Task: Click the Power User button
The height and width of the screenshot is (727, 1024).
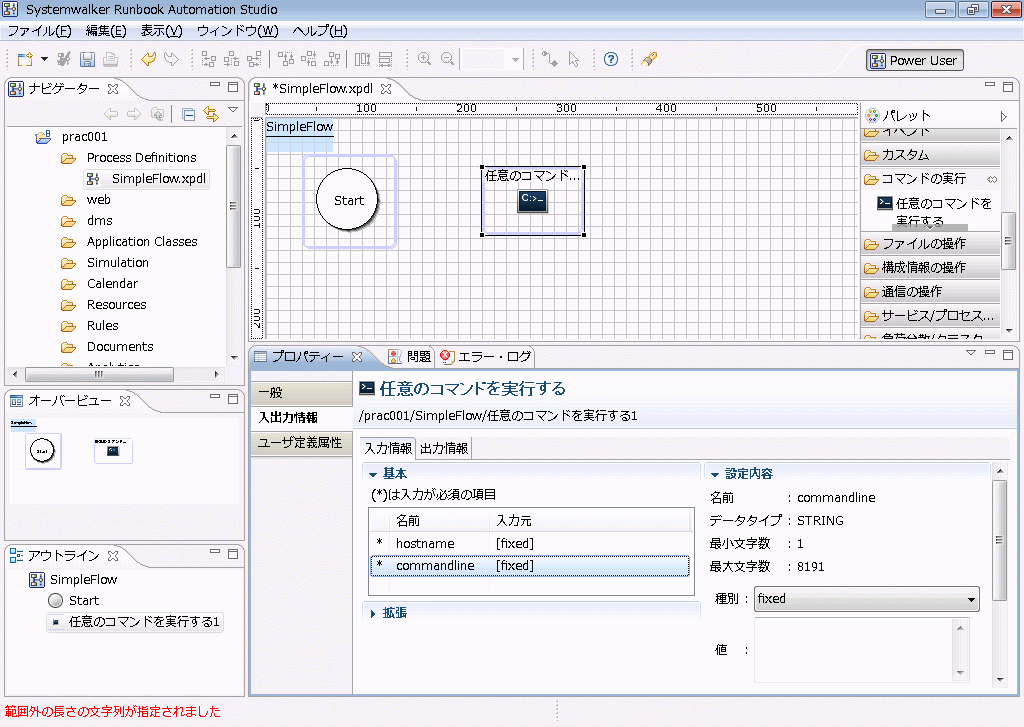Action: tap(914, 60)
